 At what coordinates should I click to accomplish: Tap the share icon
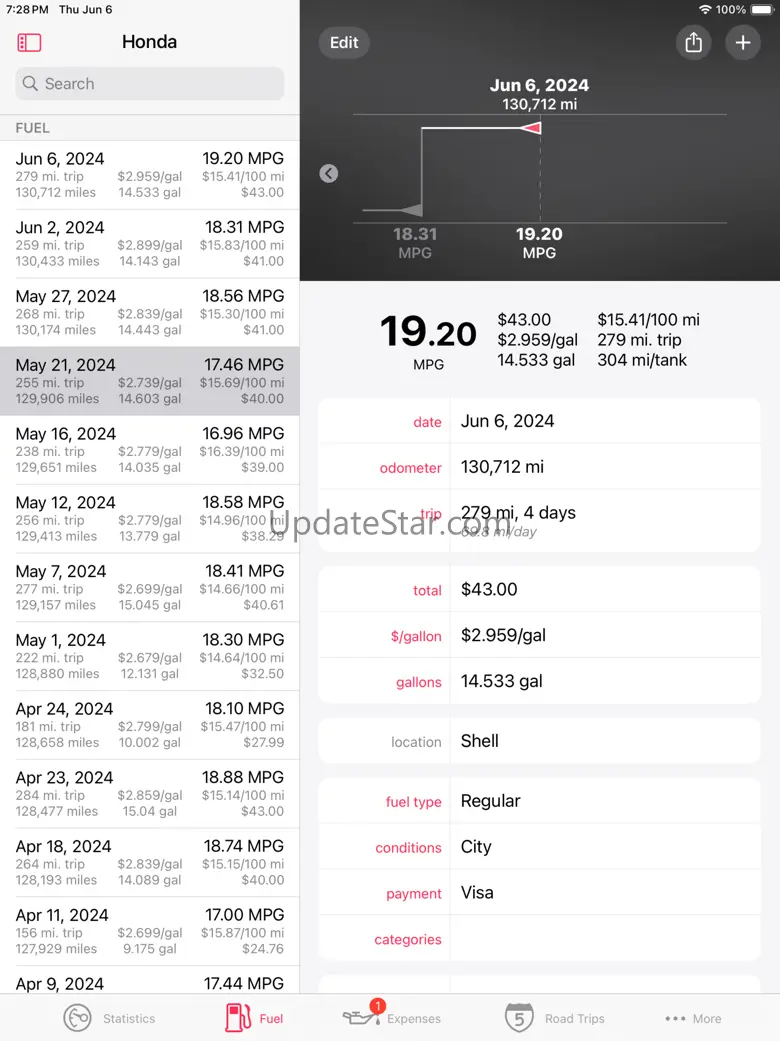pyautogui.click(x=693, y=42)
